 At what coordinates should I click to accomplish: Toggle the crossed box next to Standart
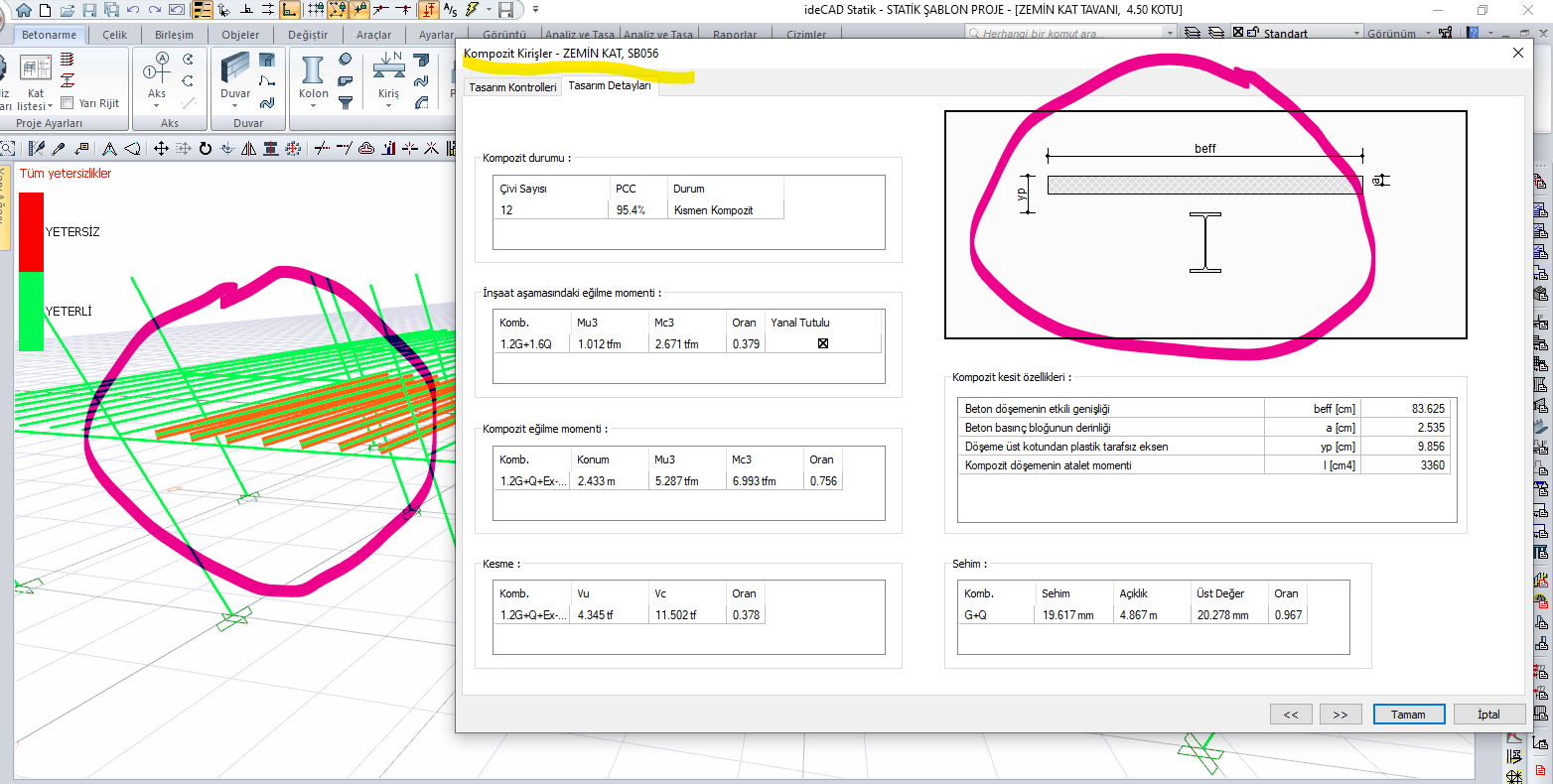tap(1237, 33)
